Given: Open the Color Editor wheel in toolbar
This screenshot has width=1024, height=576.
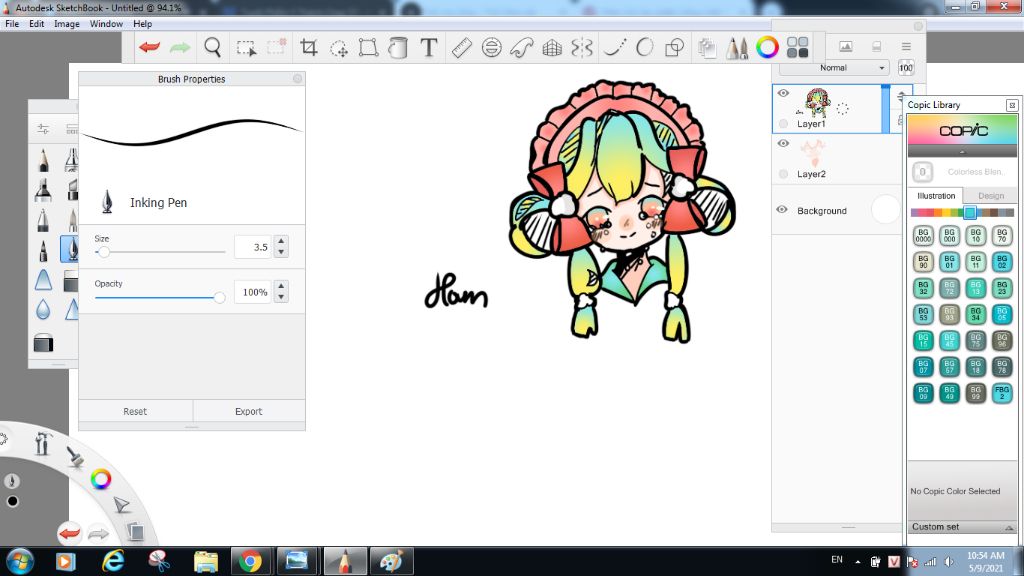Looking at the screenshot, I should tap(767, 47).
